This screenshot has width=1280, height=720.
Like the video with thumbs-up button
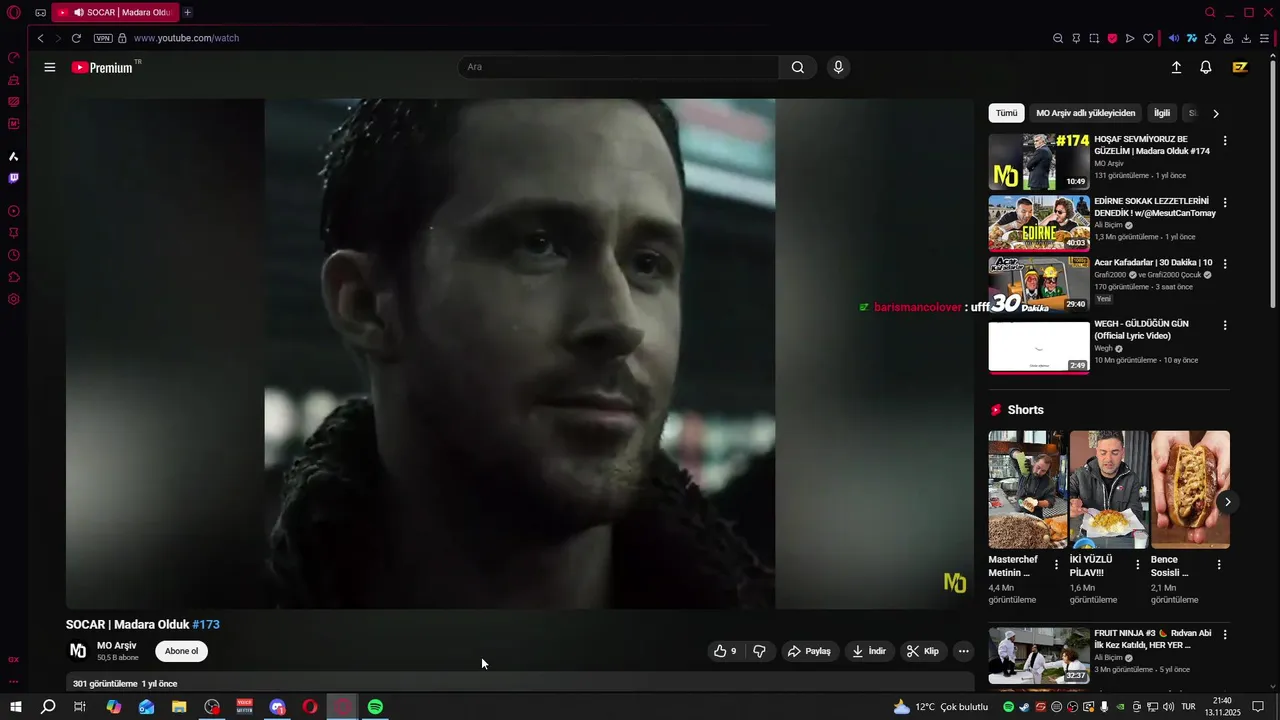click(x=726, y=651)
